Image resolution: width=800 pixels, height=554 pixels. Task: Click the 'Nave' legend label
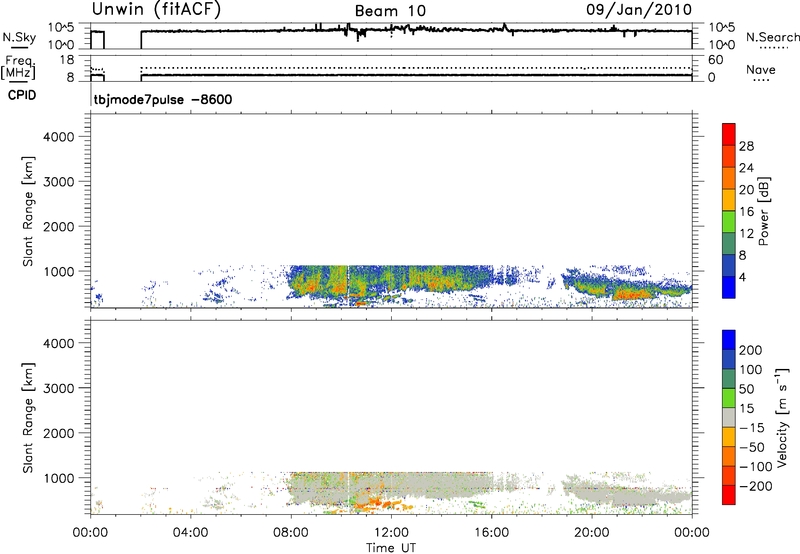pyautogui.click(x=761, y=70)
